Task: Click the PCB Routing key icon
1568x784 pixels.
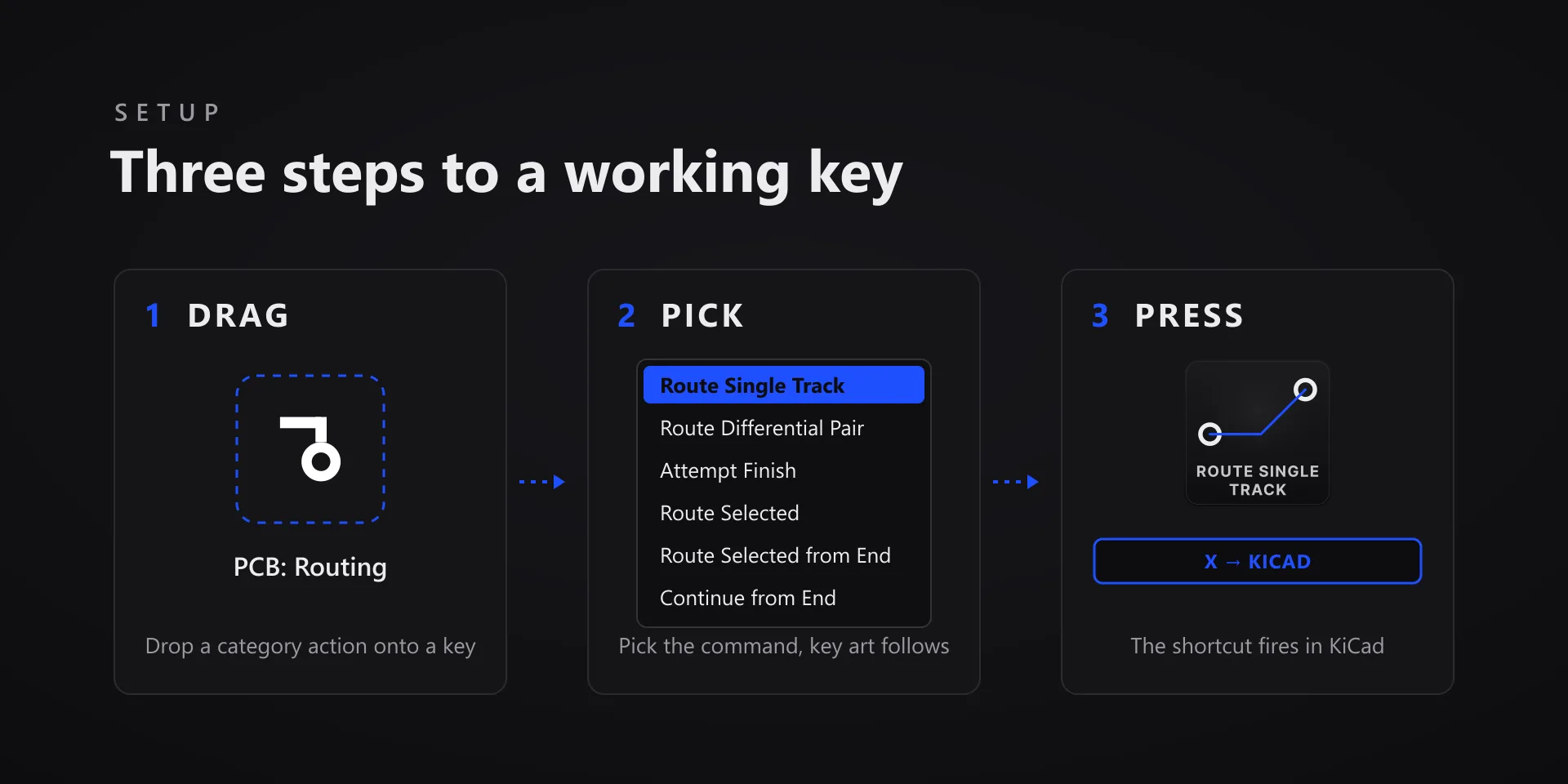Action: click(x=310, y=449)
